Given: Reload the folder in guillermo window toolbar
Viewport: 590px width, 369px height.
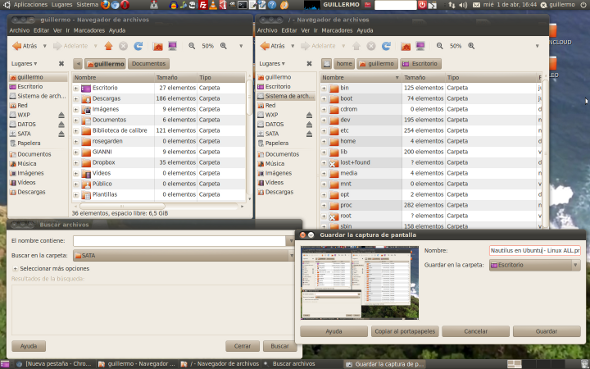Looking at the screenshot, I should click(138, 46).
